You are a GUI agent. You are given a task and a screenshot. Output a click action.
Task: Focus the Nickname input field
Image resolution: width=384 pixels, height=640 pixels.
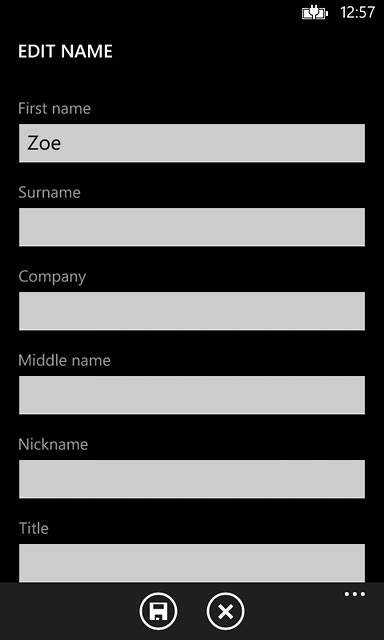[x=192, y=479]
